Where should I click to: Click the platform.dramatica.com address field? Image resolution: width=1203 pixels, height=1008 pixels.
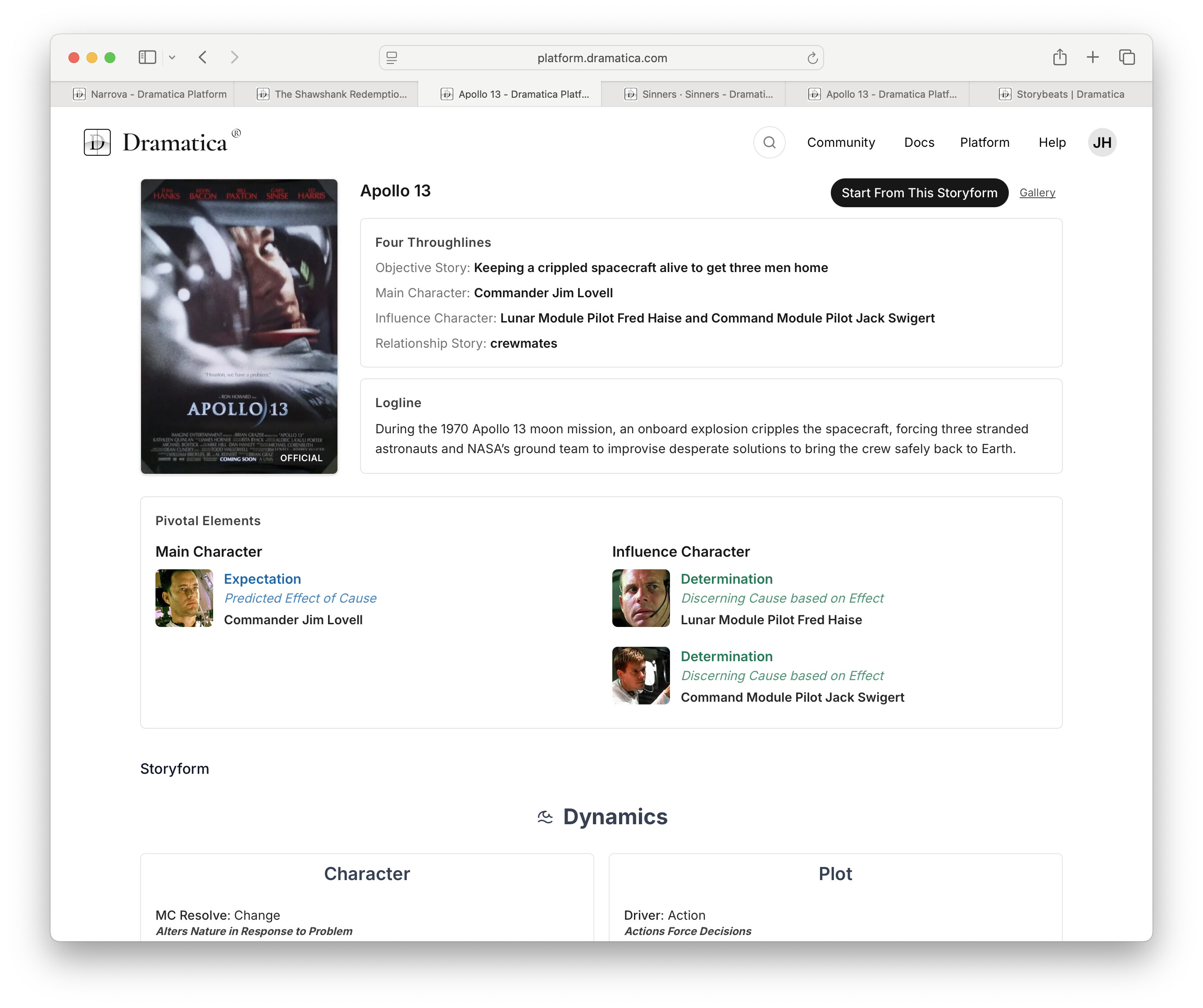pyautogui.click(x=601, y=58)
